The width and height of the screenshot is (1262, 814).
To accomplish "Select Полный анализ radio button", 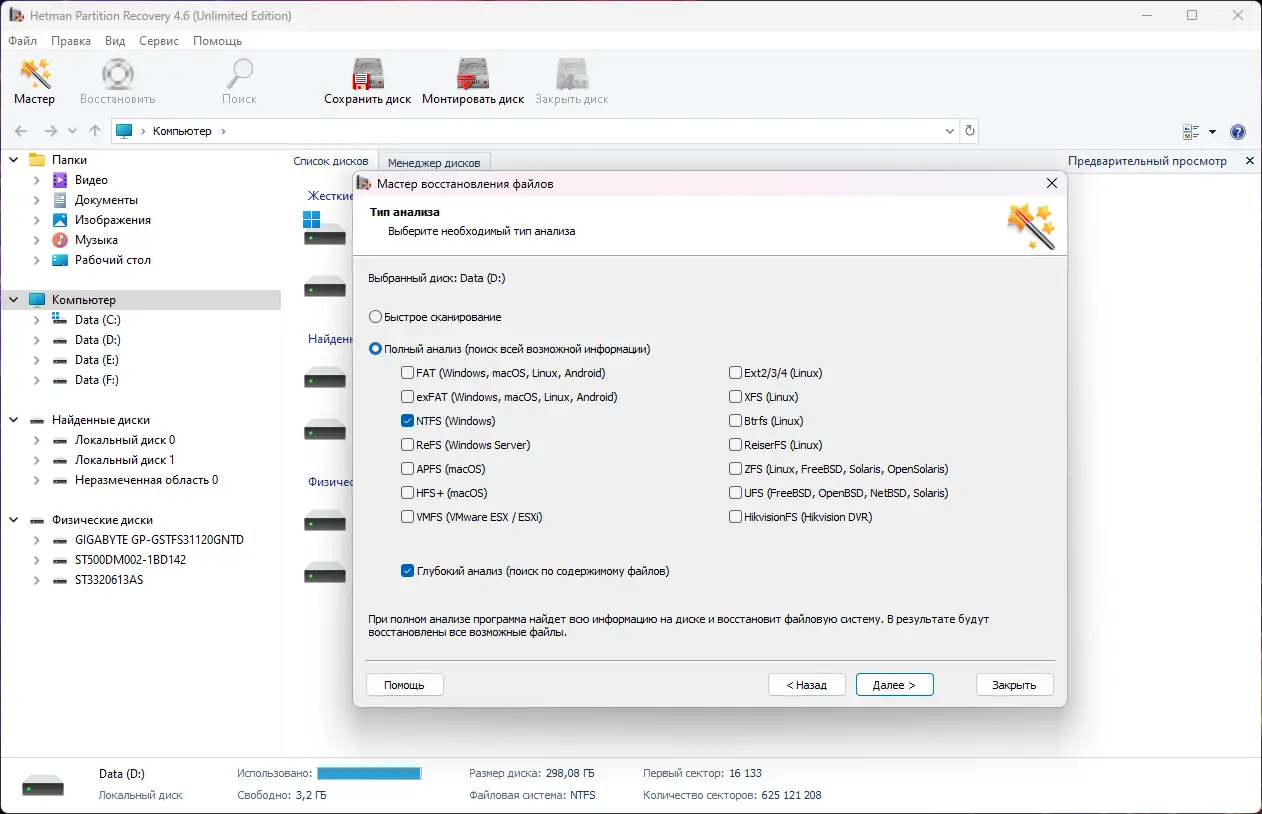I will pos(376,349).
